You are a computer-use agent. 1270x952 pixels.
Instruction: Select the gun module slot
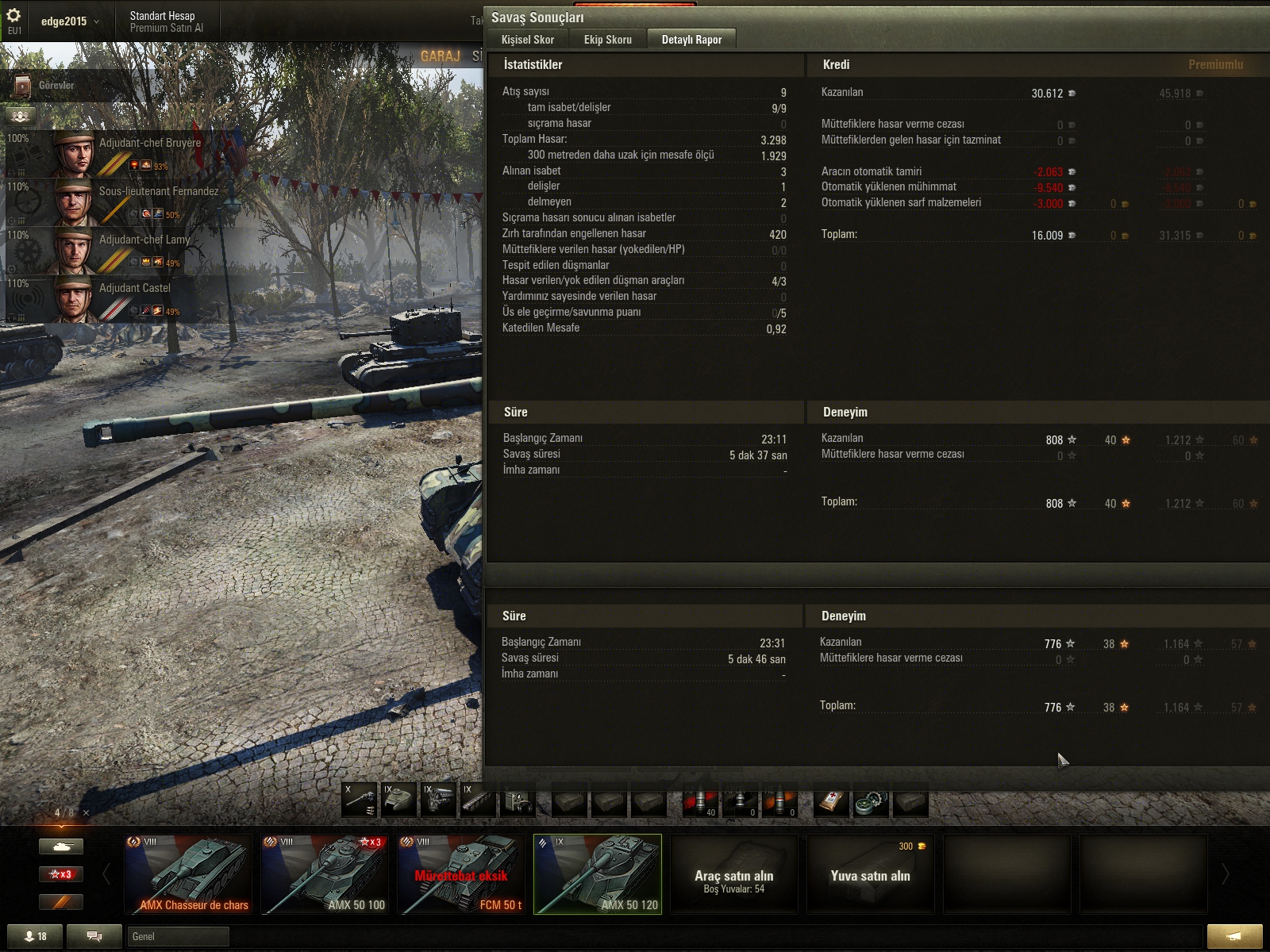click(x=360, y=800)
